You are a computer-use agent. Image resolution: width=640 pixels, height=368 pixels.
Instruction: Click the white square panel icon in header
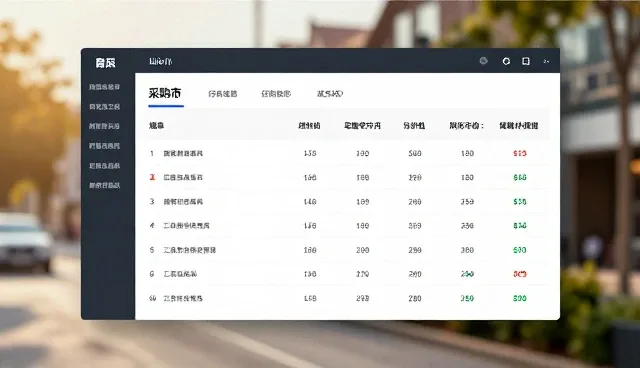526,61
